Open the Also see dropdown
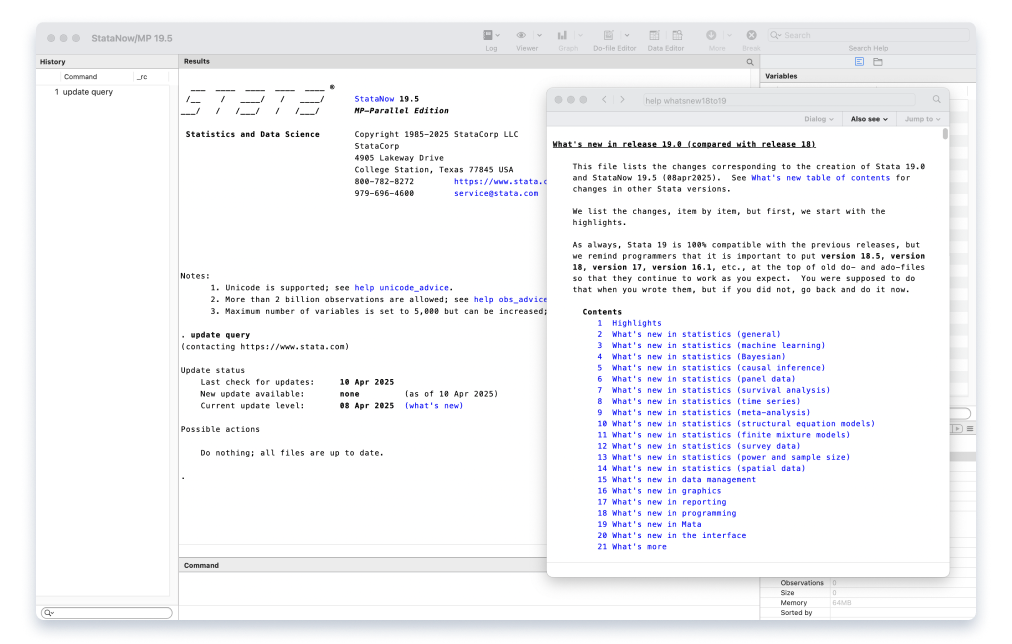This screenshot has width=1012, height=644. pyautogui.click(x=869, y=119)
